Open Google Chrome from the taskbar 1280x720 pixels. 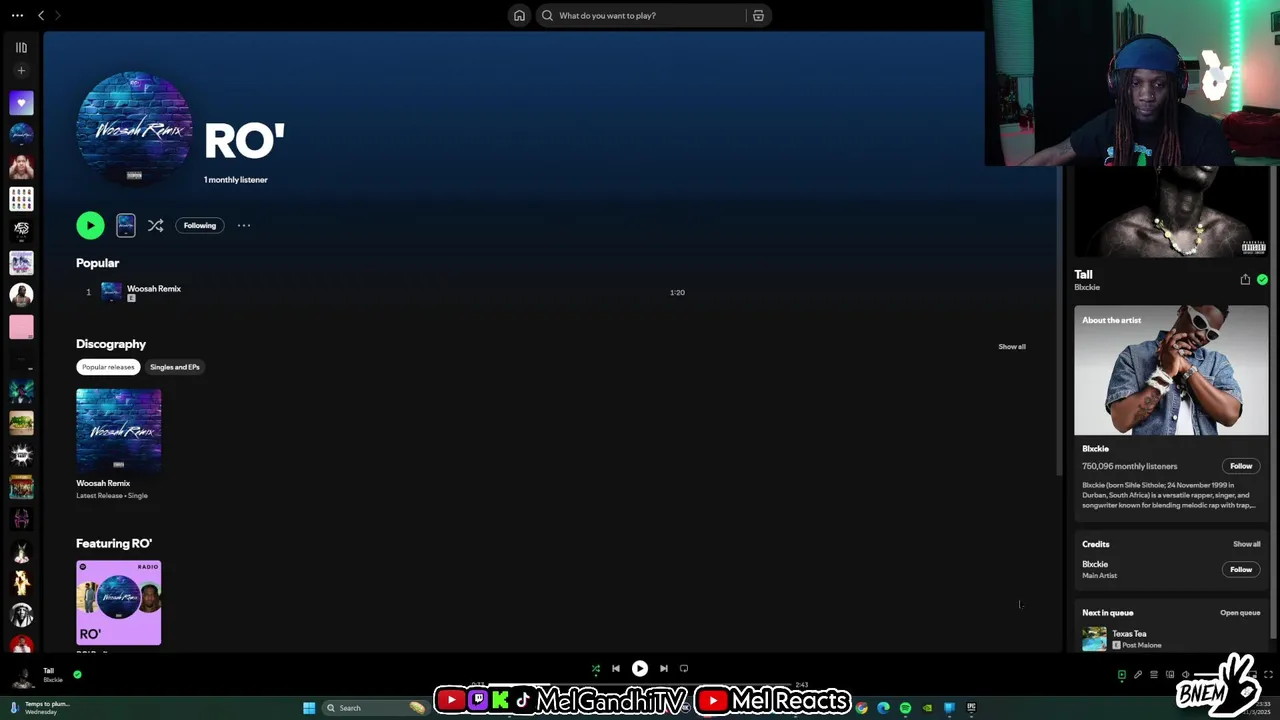pos(862,708)
